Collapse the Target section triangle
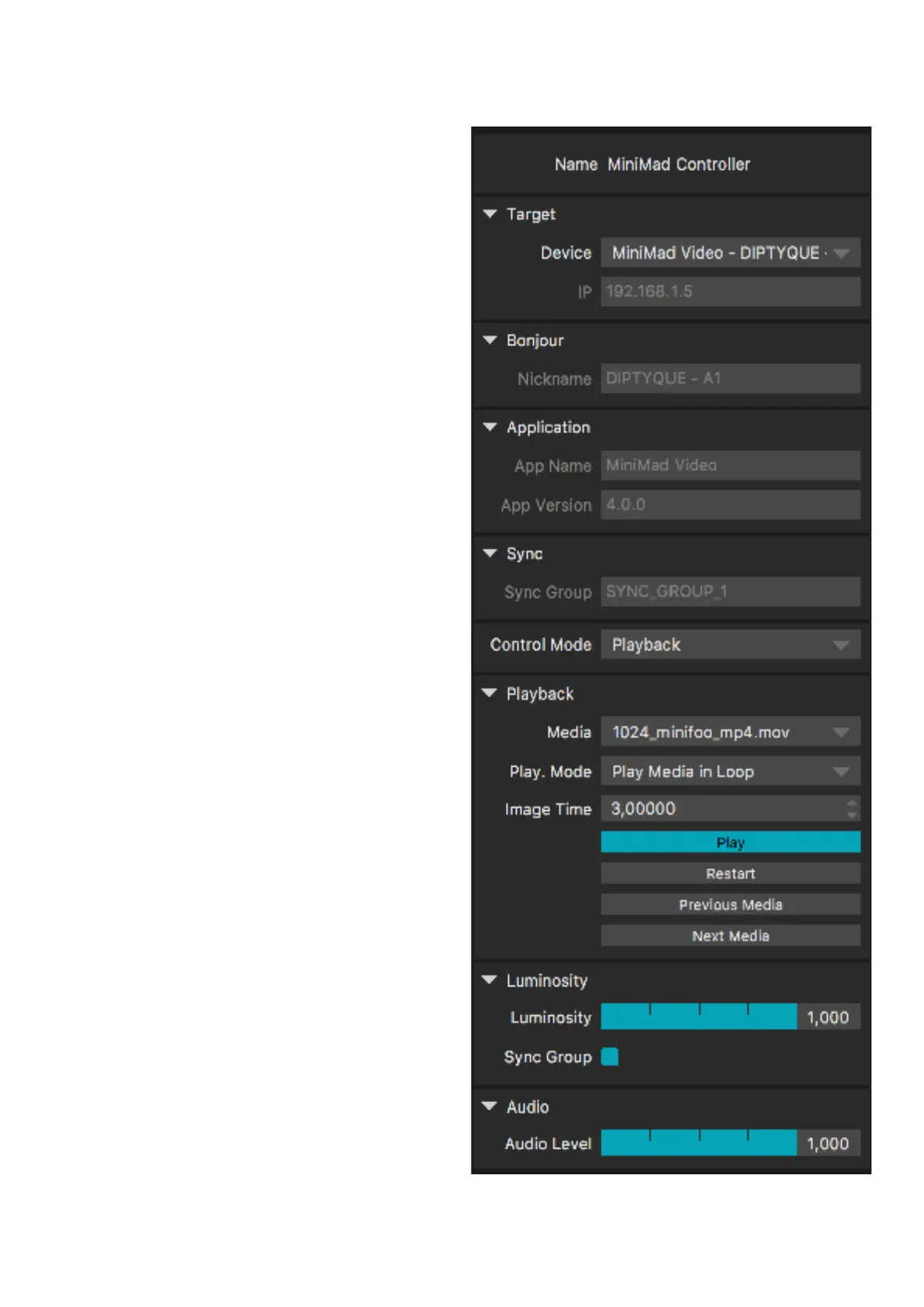The height and width of the screenshot is (1307, 924). tap(490, 214)
